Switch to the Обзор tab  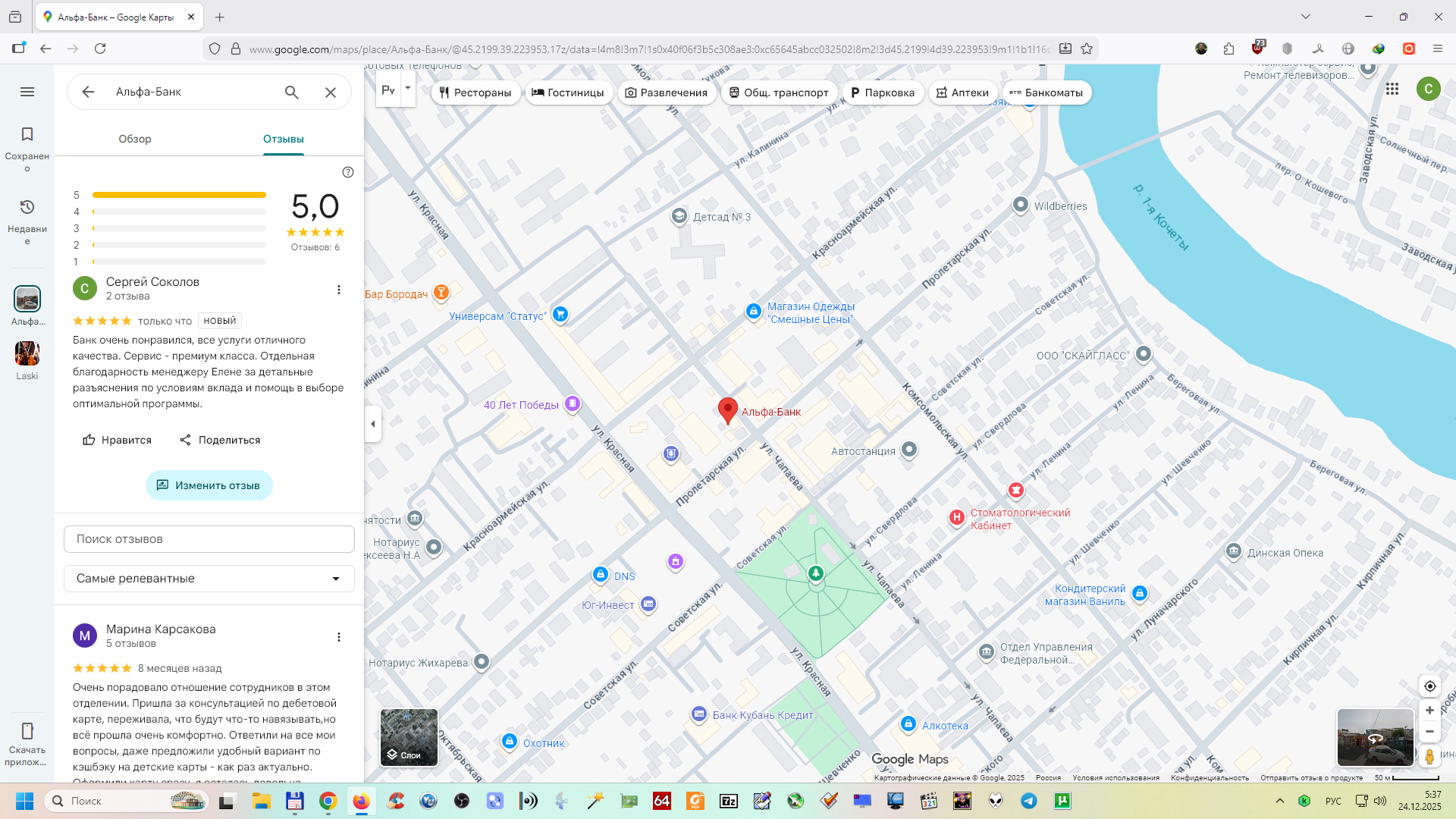coord(135,139)
